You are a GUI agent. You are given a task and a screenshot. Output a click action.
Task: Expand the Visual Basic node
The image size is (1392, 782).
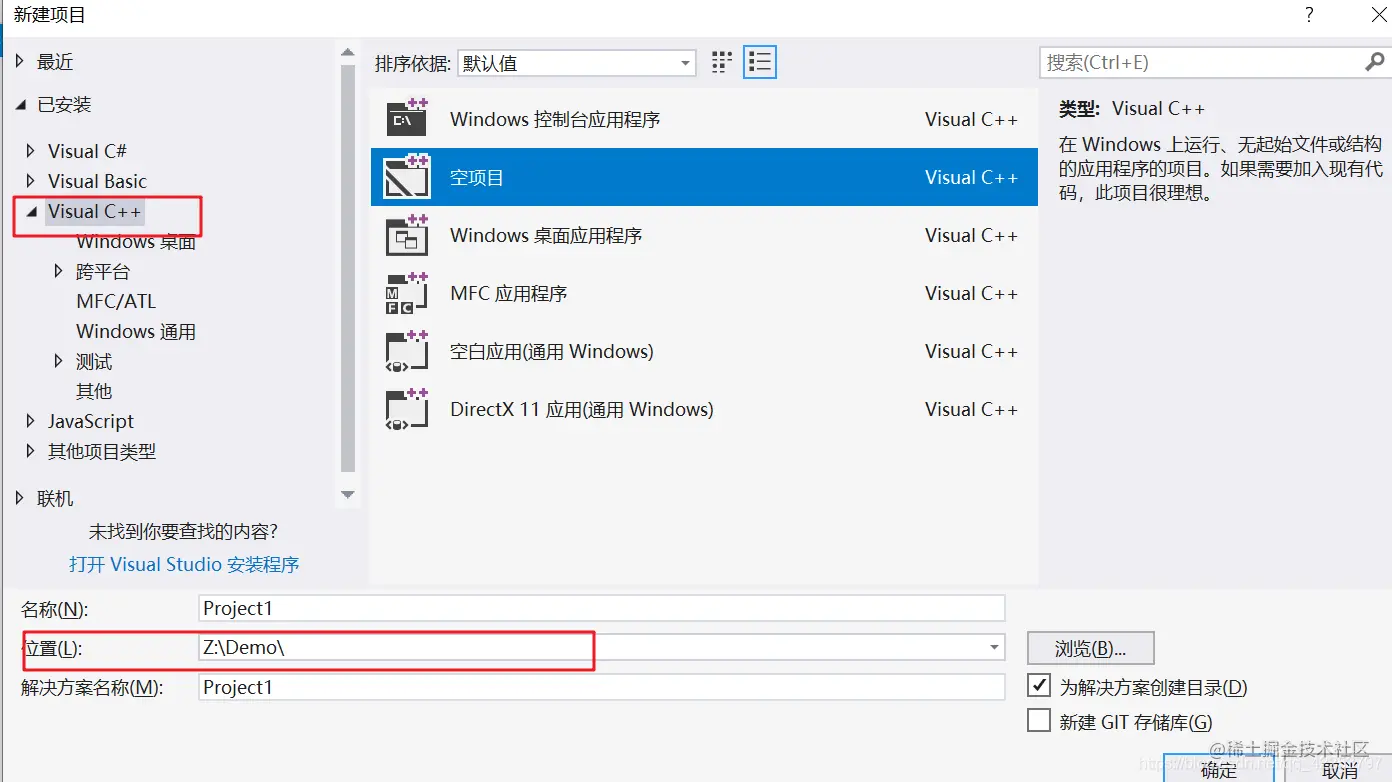coord(31,181)
